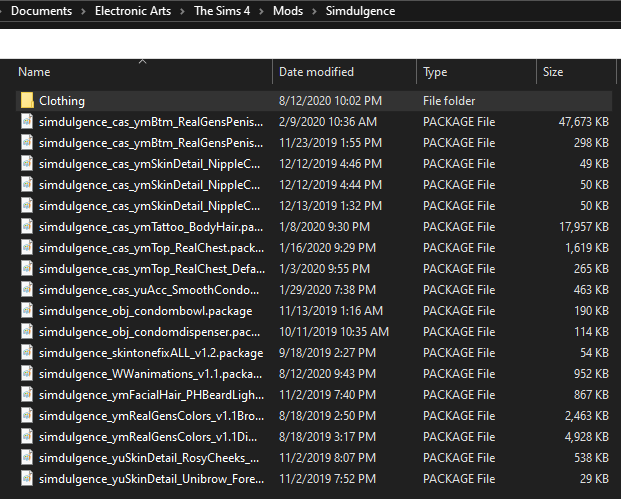Click the file icon for simdulgence_ymFacialHair_PHBeardLight
The image size is (621, 499).
[26, 395]
